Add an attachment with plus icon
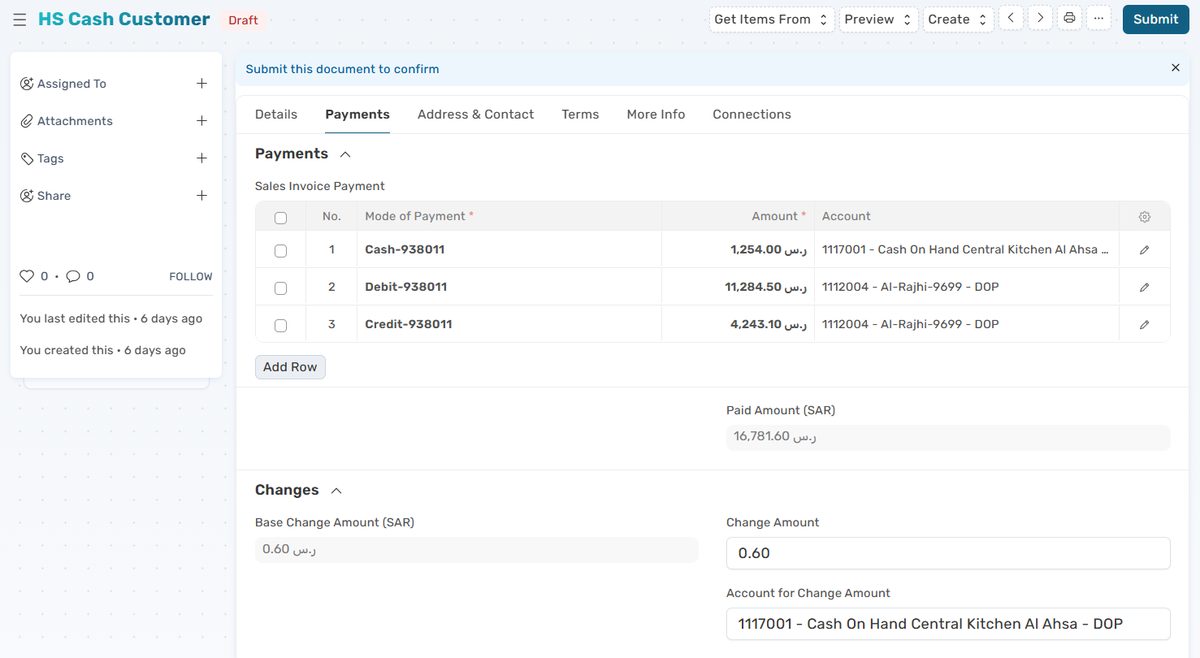Screen dimensions: 1200x658 click(201, 121)
